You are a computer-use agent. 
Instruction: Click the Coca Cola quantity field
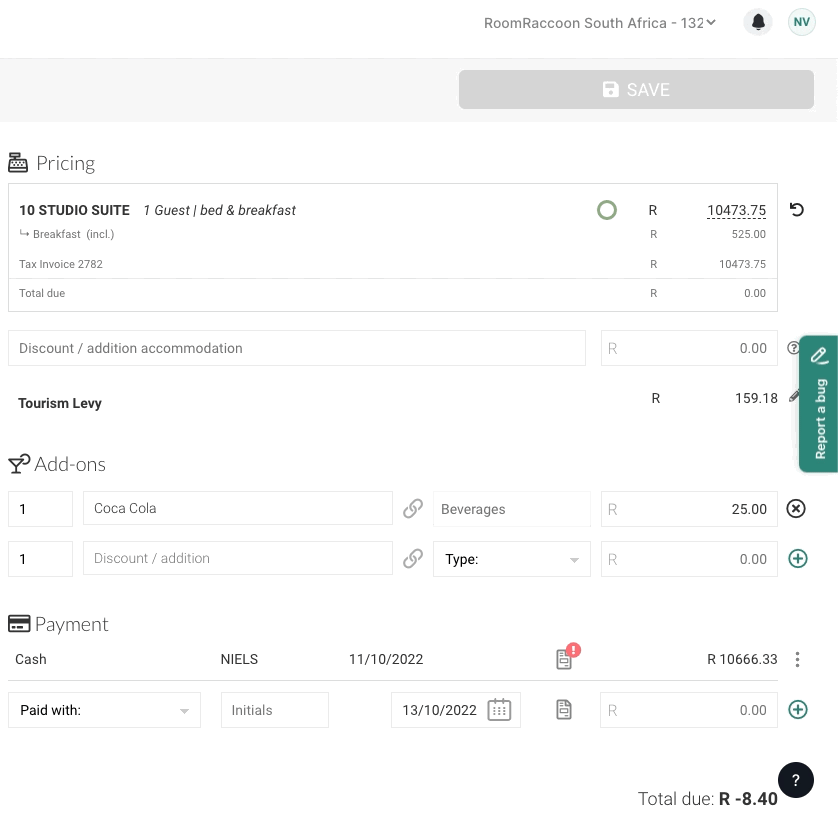click(x=41, y=509)
